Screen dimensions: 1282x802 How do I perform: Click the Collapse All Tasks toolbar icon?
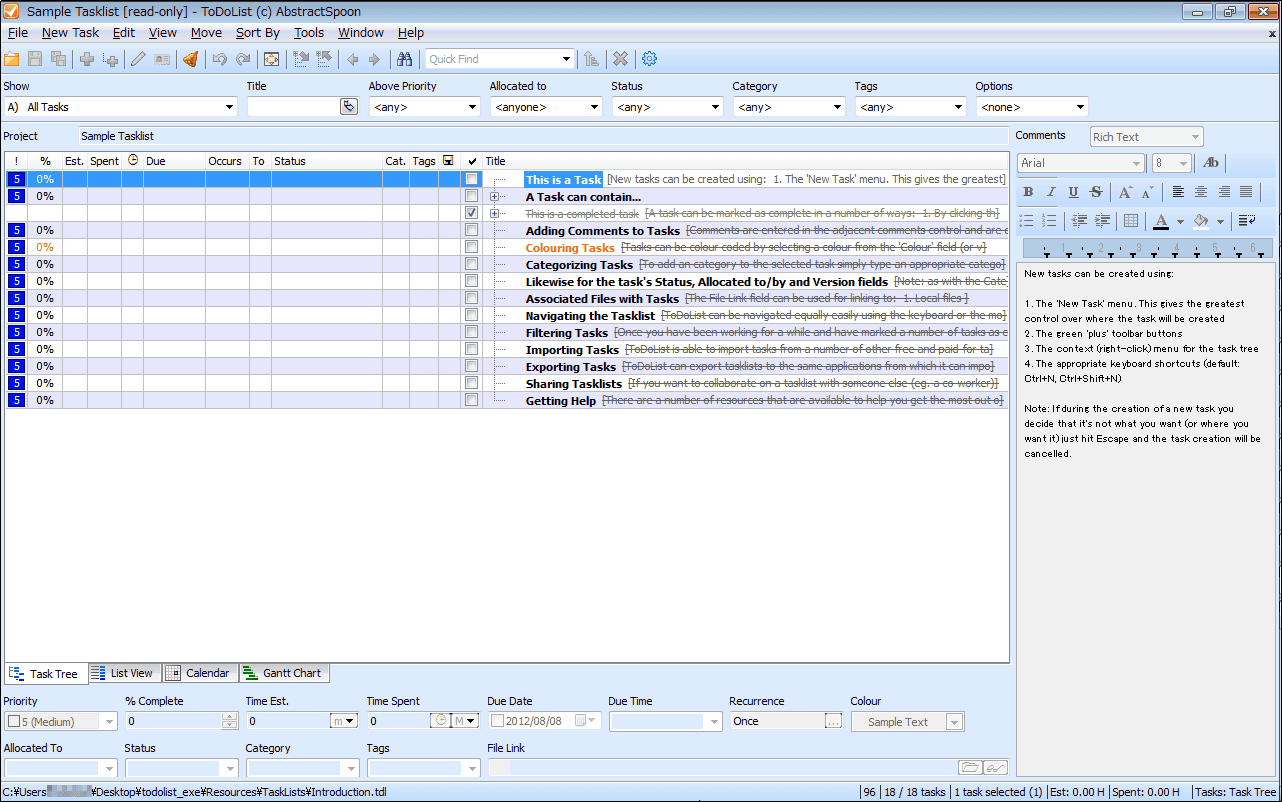323,59
